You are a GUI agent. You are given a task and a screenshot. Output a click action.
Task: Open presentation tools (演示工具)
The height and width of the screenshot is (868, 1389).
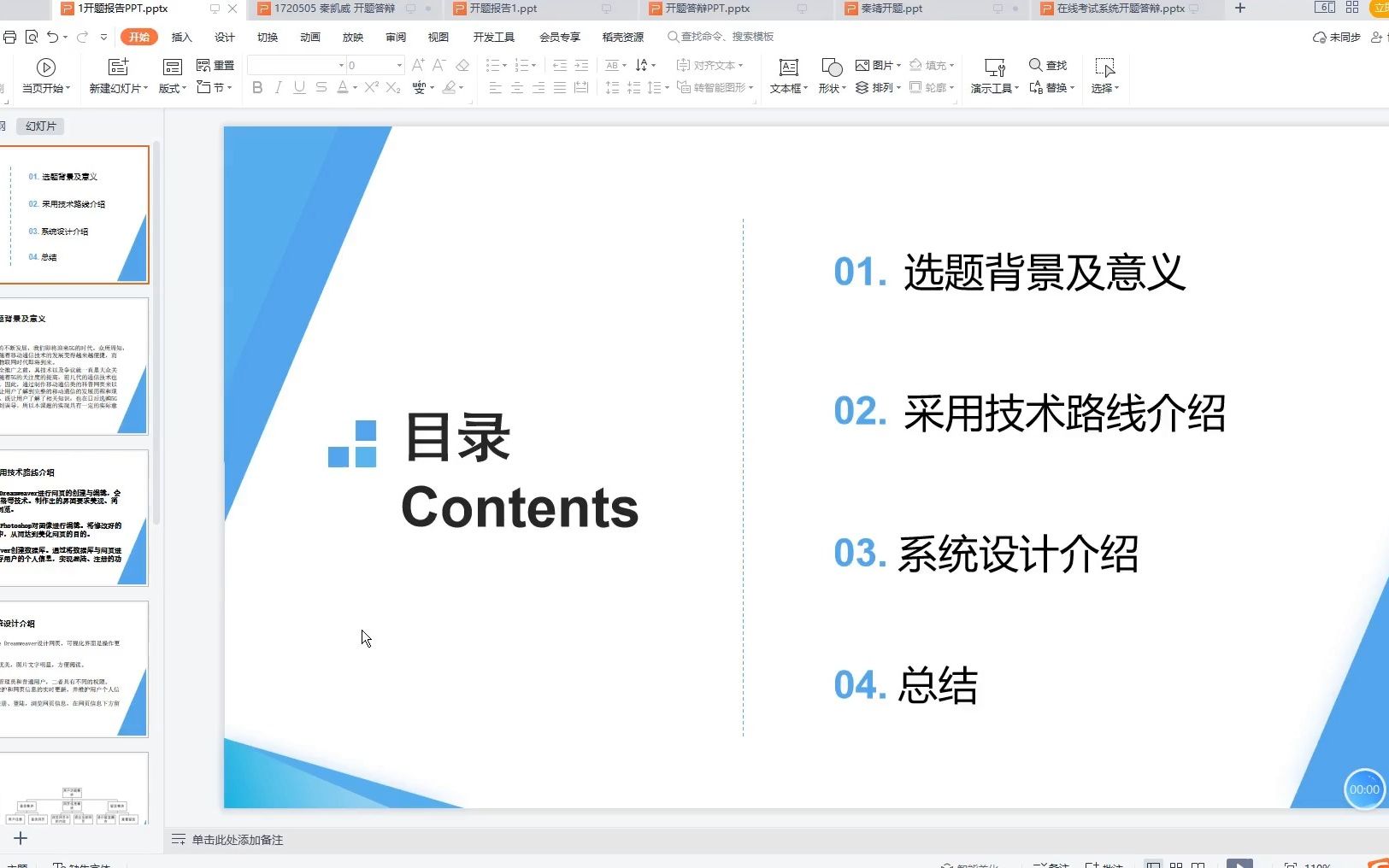point(994,76)
